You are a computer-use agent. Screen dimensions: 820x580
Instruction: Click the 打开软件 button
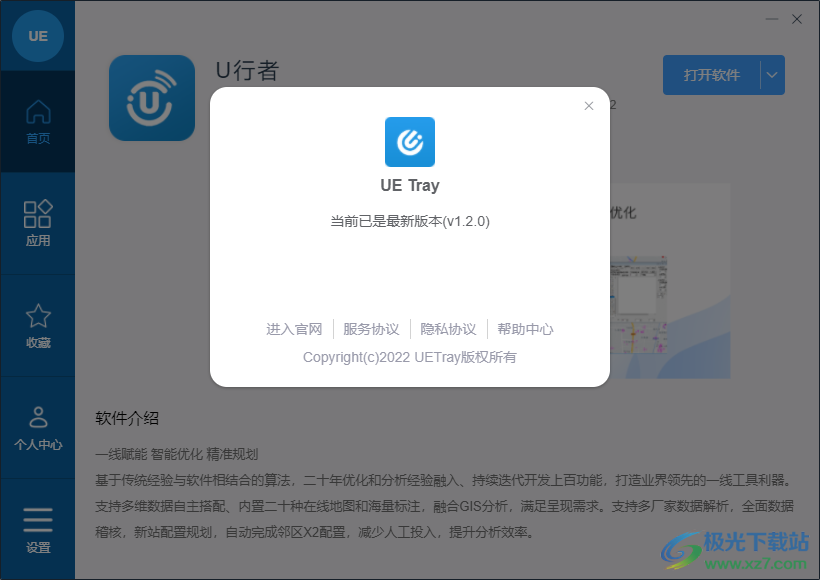tap(712, 75)
